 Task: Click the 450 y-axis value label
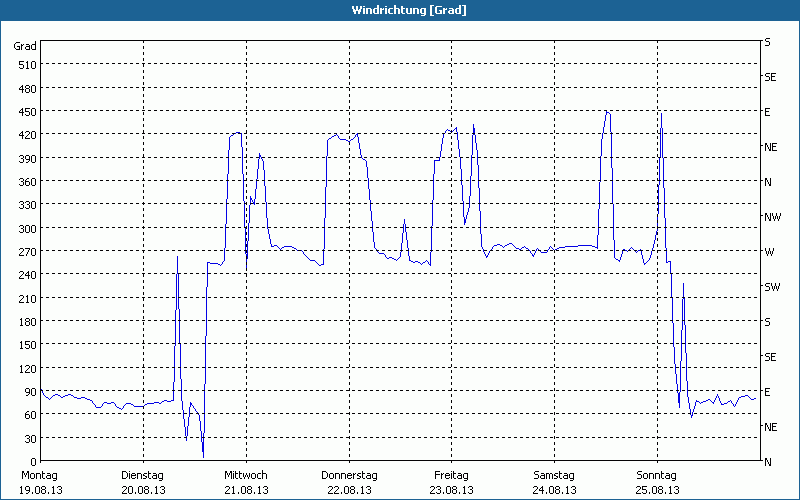coord(25,112)
